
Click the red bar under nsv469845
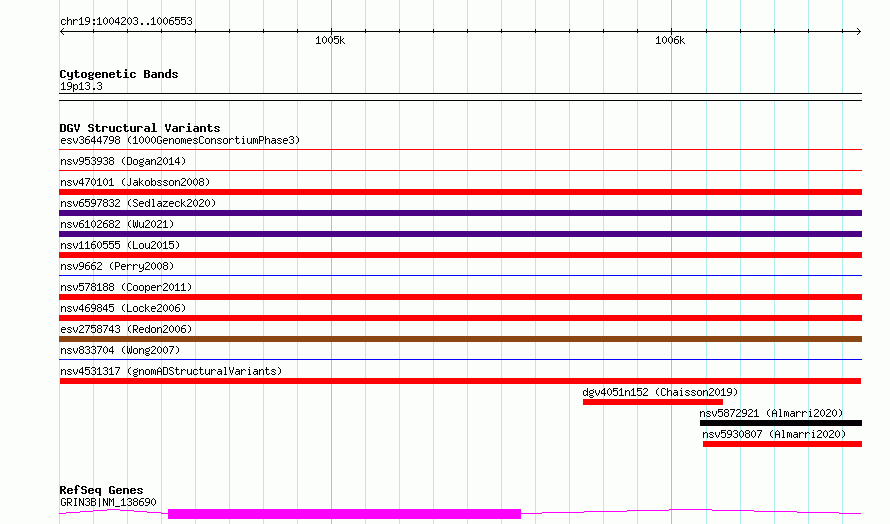click(460, 318)
